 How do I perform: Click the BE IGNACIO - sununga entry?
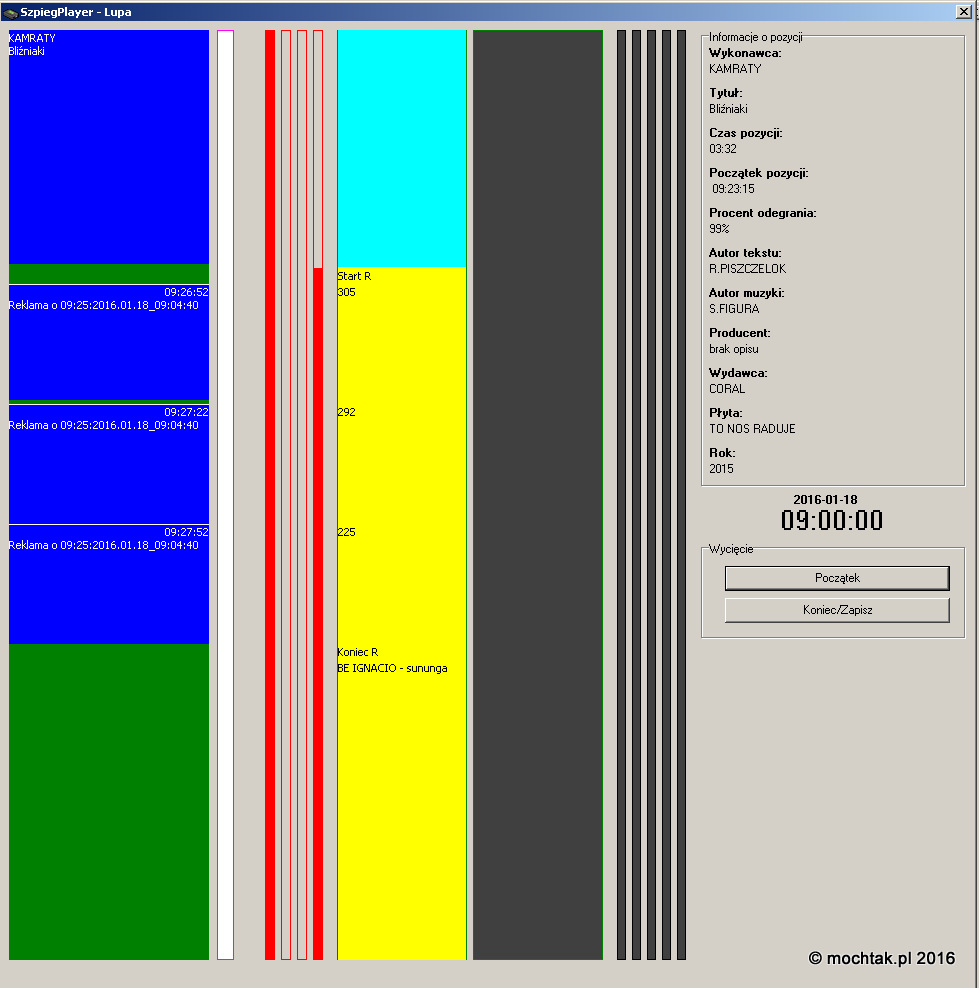click(392, 668)
